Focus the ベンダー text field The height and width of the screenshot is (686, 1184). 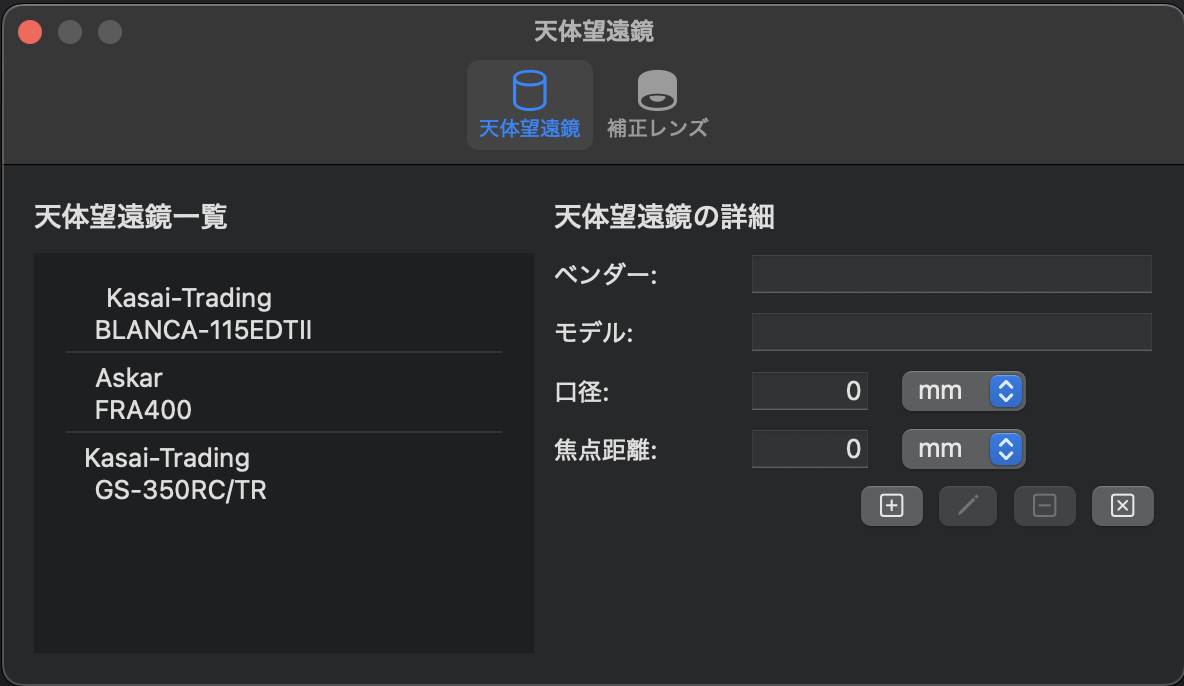tap(951, 273)
